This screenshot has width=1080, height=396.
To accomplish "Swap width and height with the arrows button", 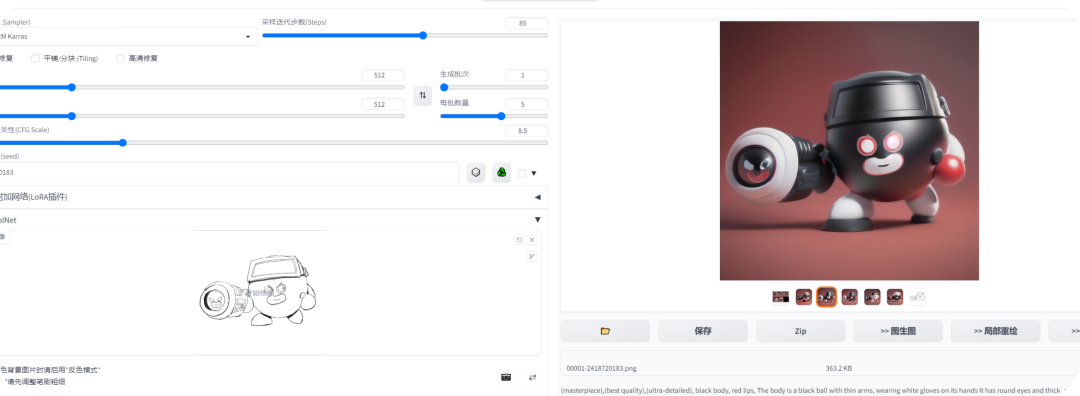I will click(422, 95).
